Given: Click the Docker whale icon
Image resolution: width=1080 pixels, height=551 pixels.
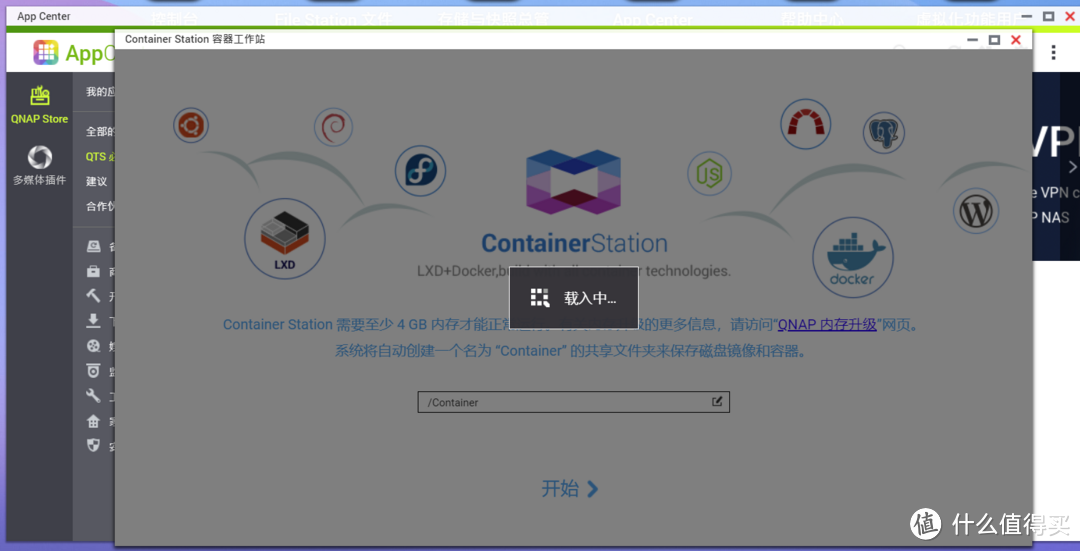Looking at the screenshot, I should click(x=853, y=258).
